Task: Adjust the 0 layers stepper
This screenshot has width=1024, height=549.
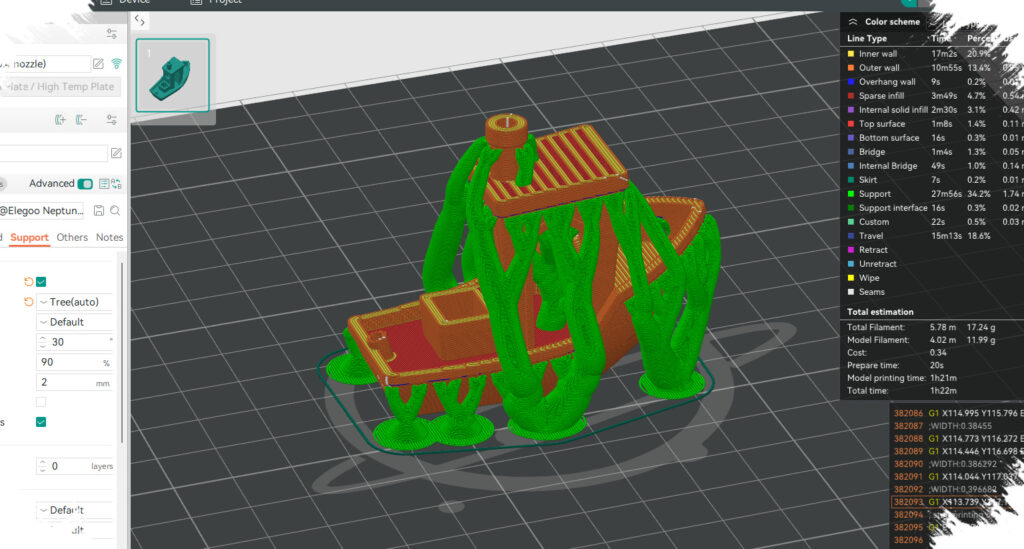Action: (42, 466)
